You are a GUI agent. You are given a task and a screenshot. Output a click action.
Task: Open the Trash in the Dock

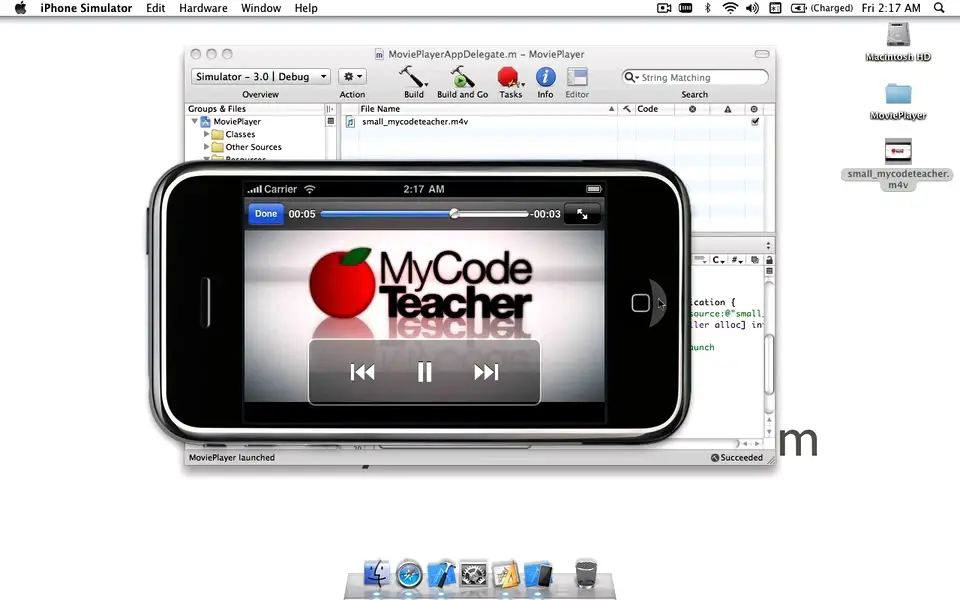tap(586, 574)
